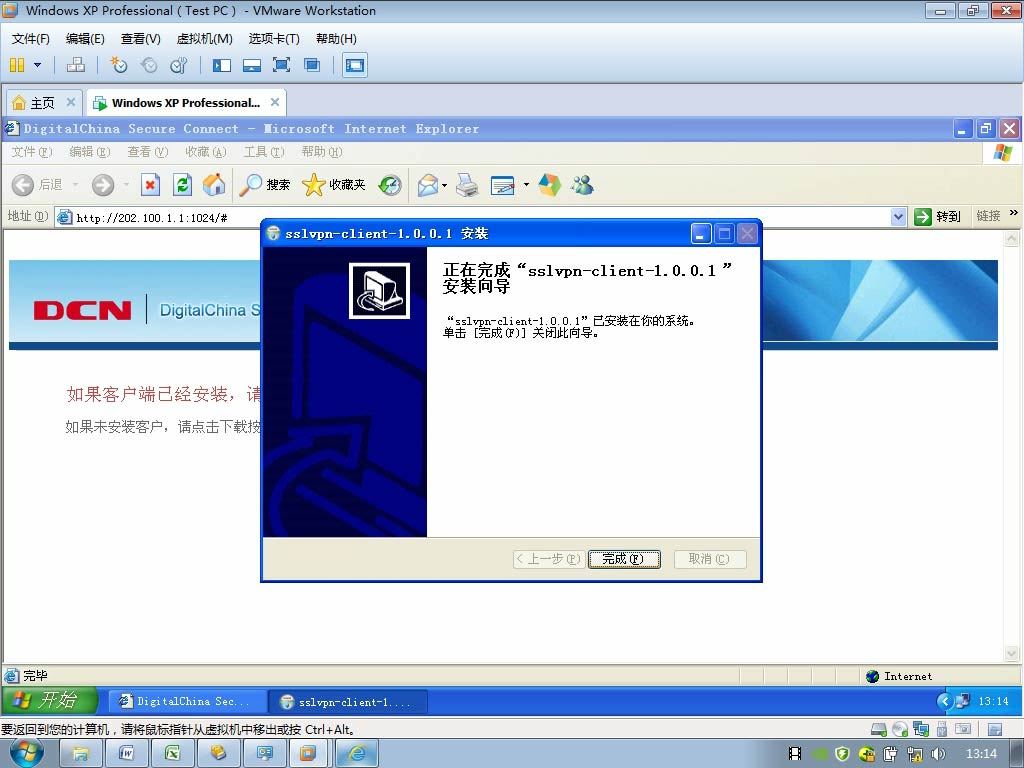
Task: Open the VMware 编辑(E) menu
Action: [85, 39]
